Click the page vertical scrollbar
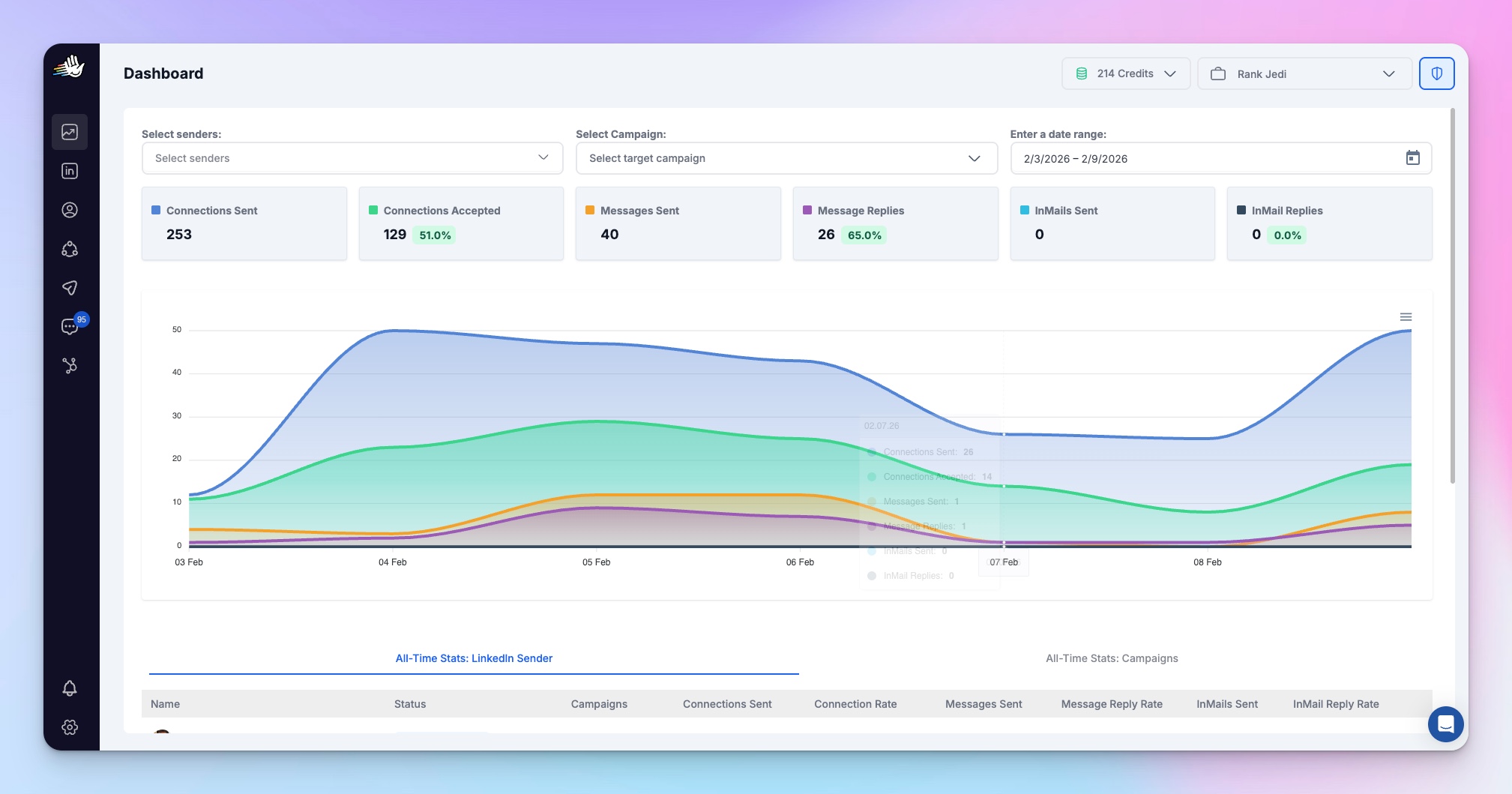 coord(1453,296)
